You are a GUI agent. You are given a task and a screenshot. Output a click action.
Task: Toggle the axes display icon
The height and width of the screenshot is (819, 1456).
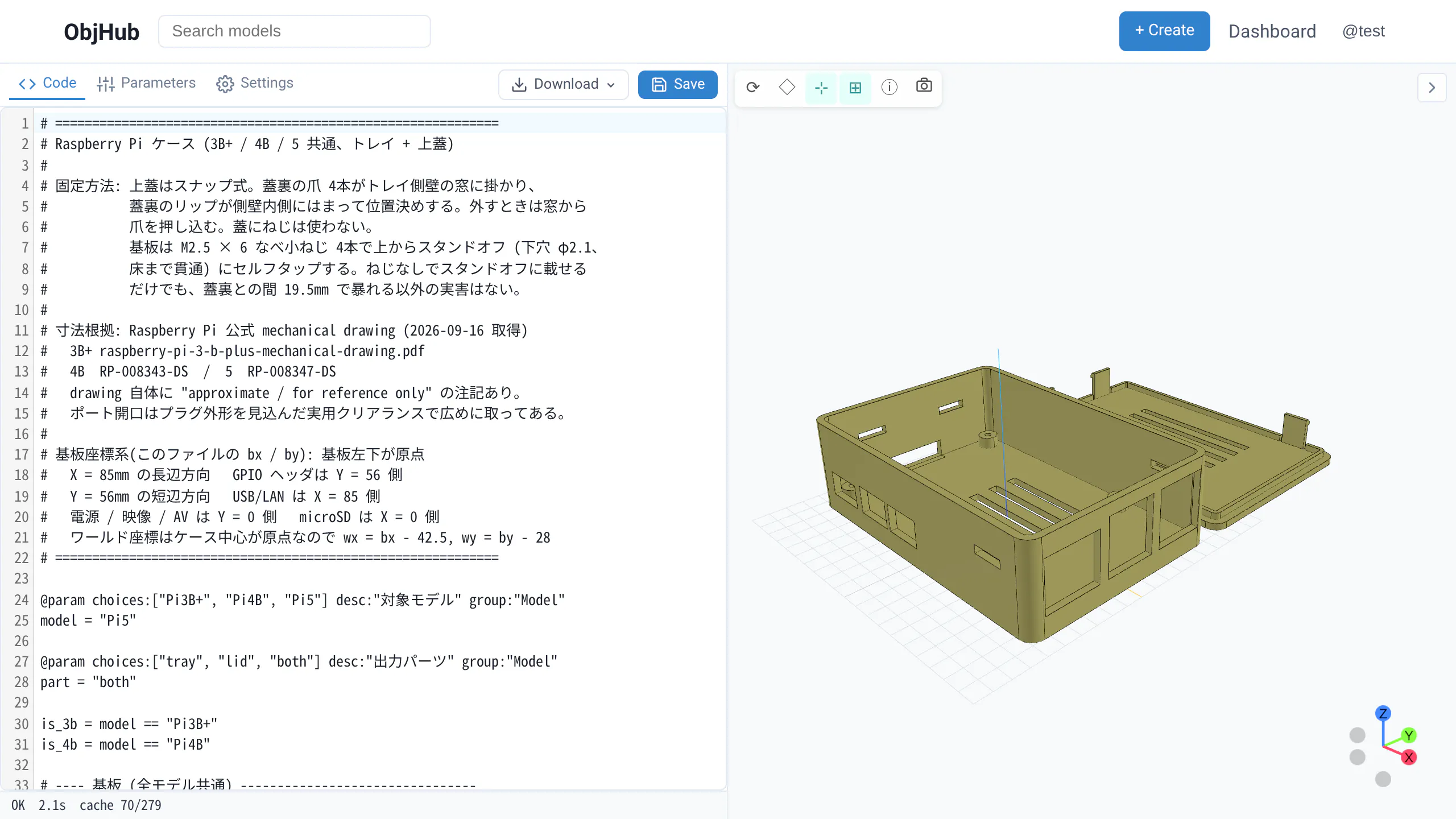821,87
